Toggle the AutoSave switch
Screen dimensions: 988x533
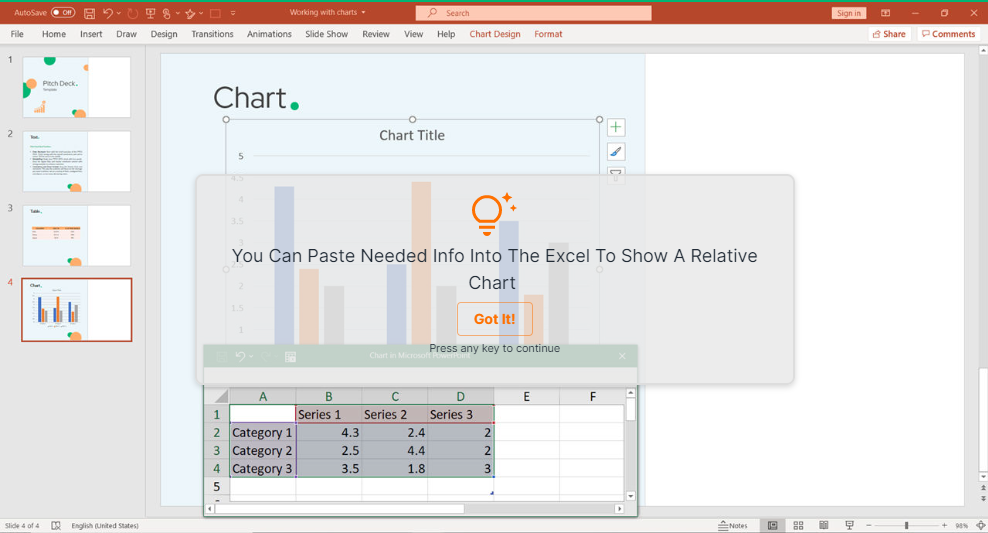(63, 13)
